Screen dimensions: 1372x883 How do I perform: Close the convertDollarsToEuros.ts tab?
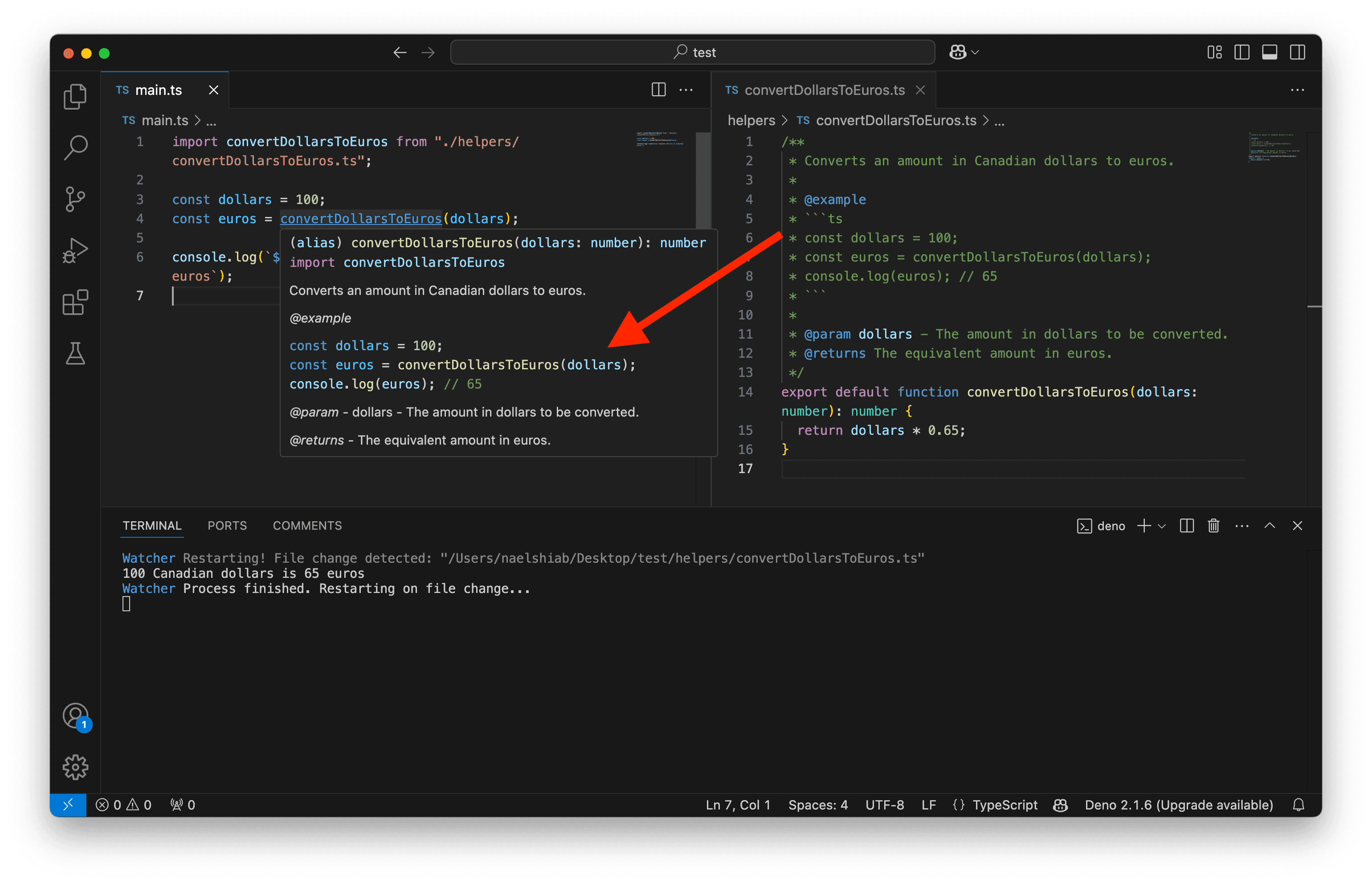pos(920,90)
